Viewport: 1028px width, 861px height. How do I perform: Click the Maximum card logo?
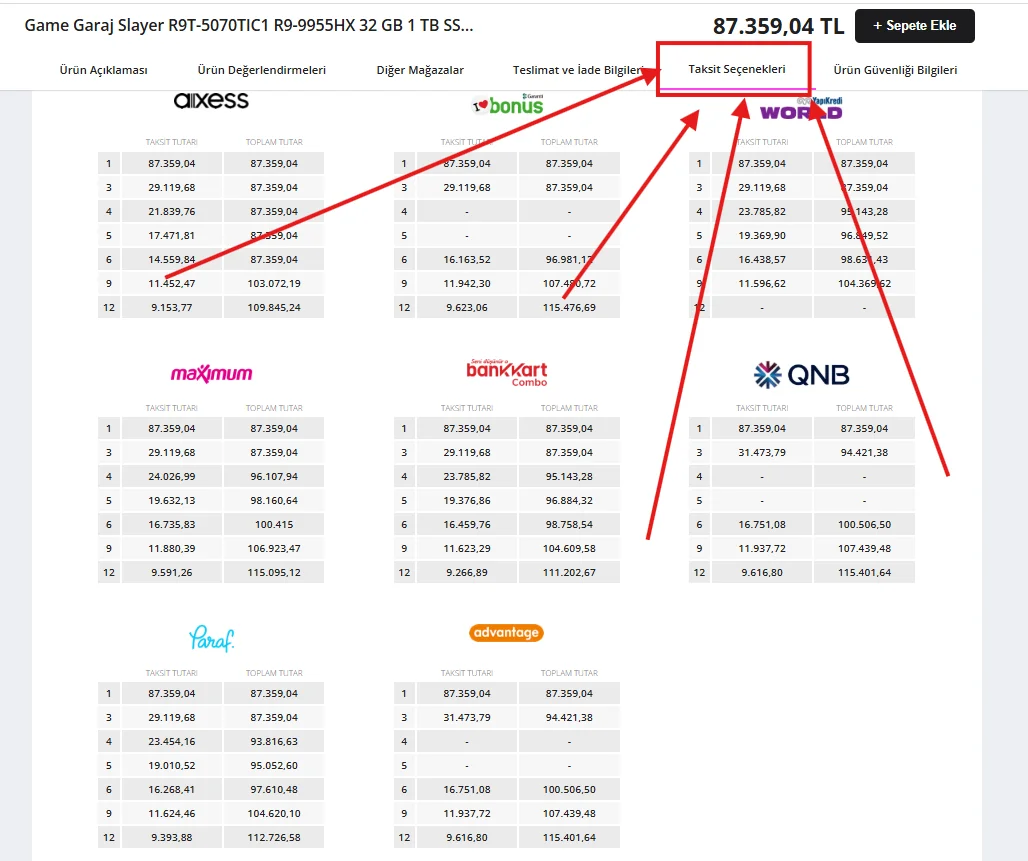(x=211, y=374)
